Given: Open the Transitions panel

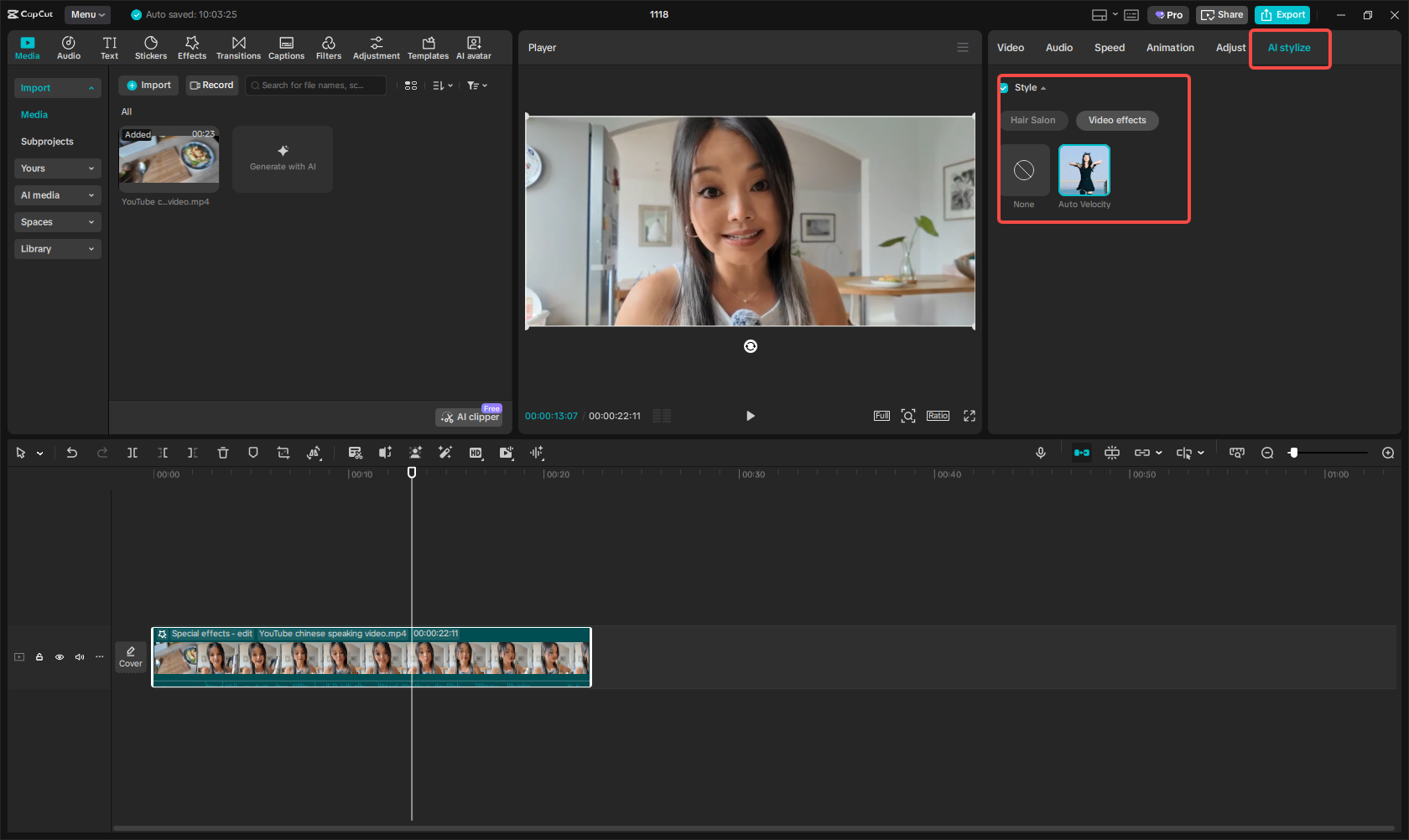Looking at the screenshot, I should pos(238,46).
